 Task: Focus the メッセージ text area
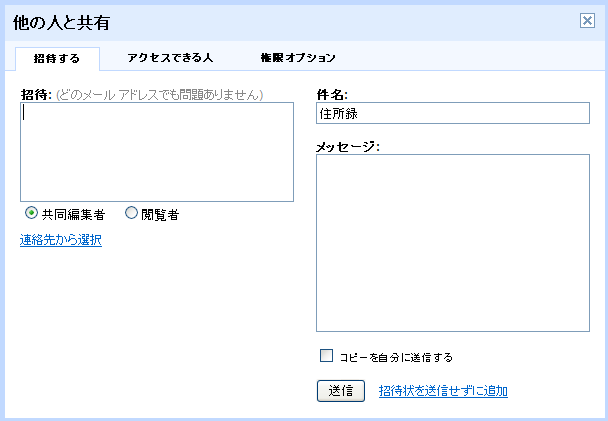coord(453,243)
